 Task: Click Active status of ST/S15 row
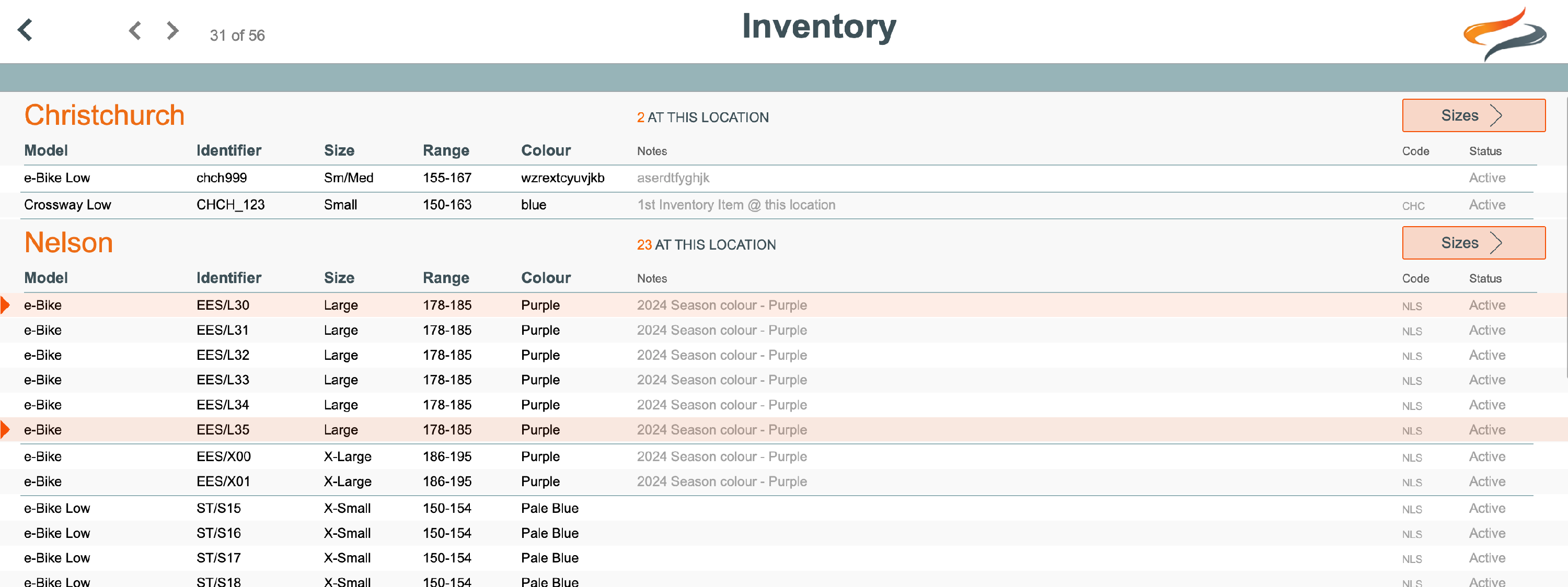tap(1486, 508)
